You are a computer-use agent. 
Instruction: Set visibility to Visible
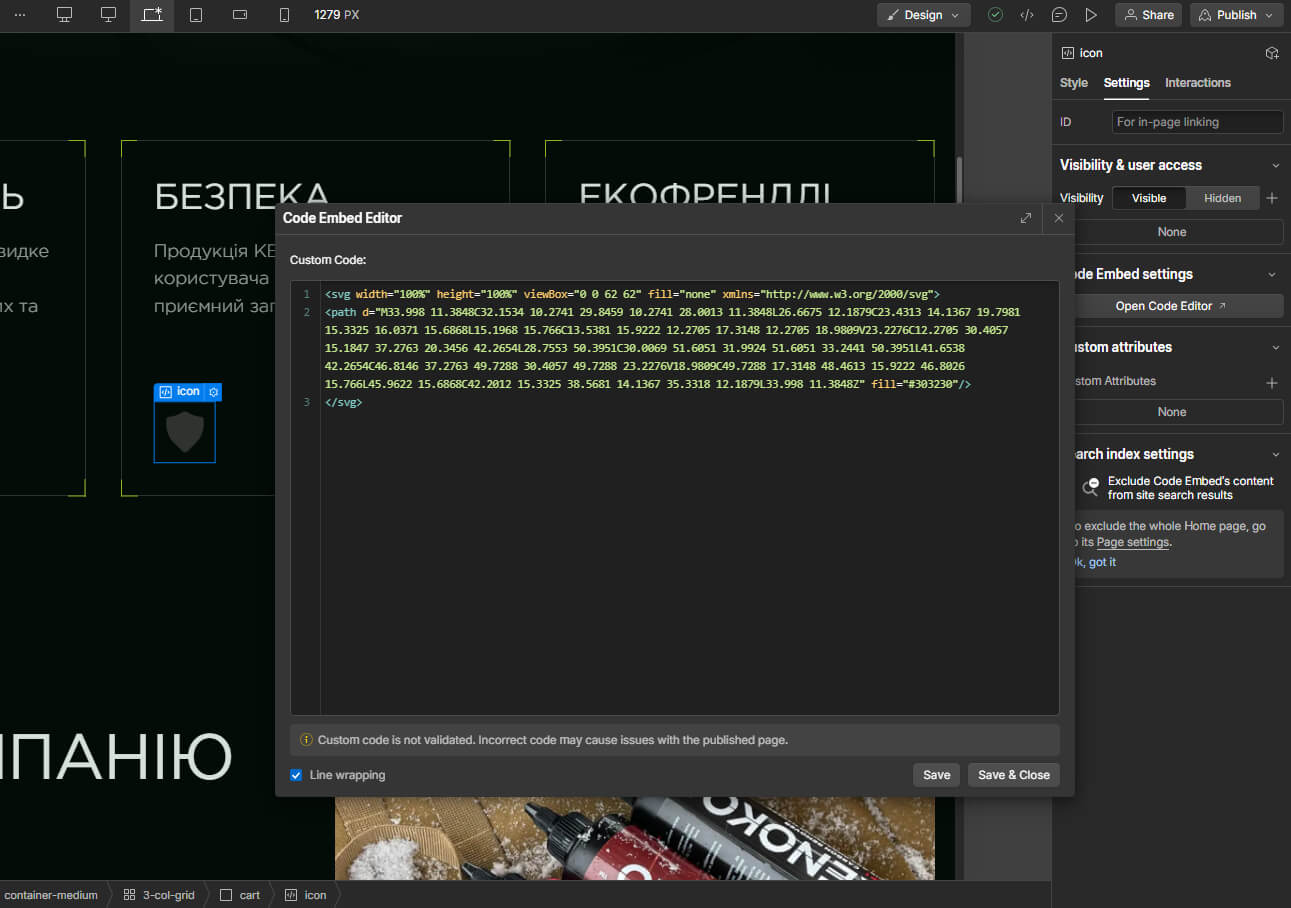1149,198
